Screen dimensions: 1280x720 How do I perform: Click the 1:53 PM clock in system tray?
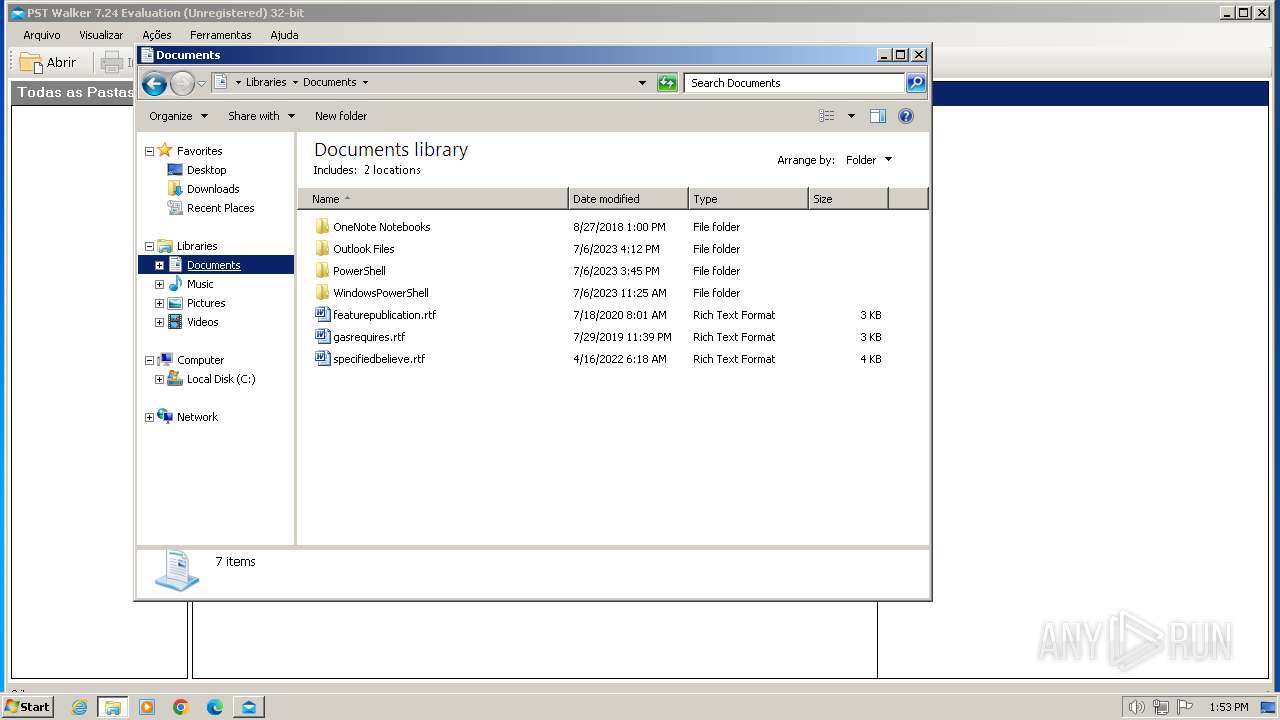(x=1228, y=707)
